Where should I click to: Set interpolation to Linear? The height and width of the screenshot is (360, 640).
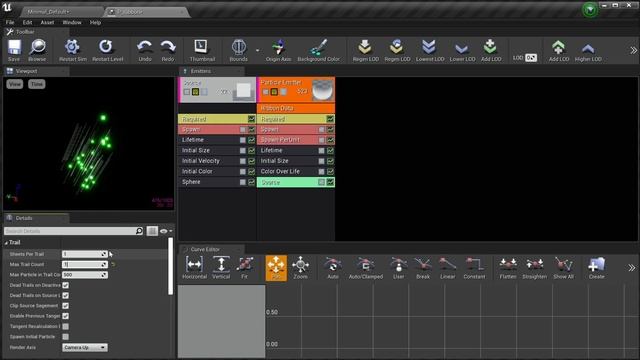coord(447,268)
